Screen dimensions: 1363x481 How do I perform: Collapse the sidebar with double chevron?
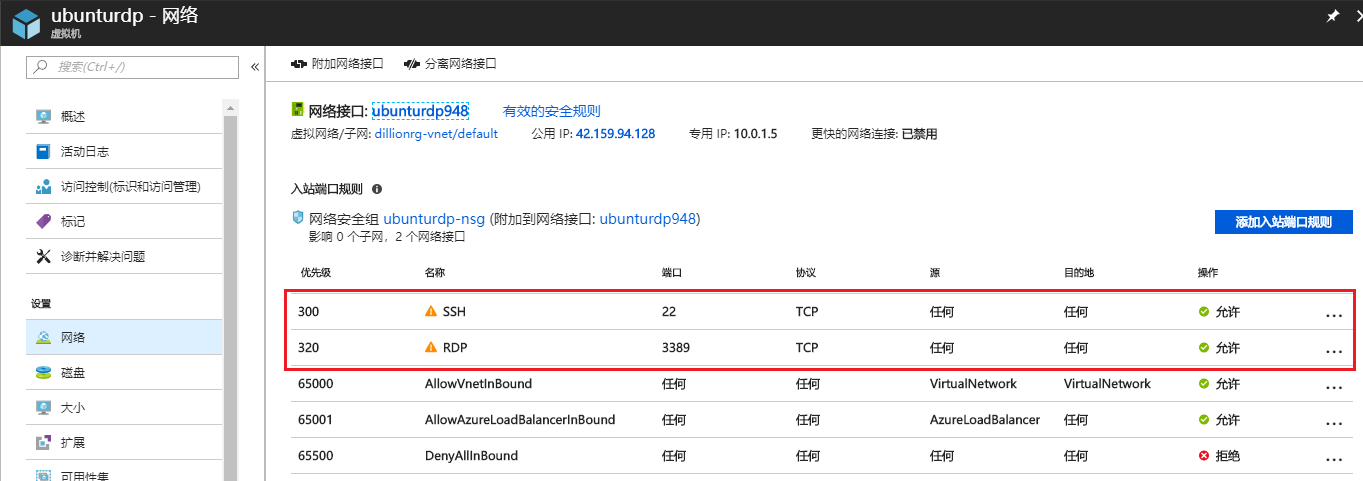255,67
